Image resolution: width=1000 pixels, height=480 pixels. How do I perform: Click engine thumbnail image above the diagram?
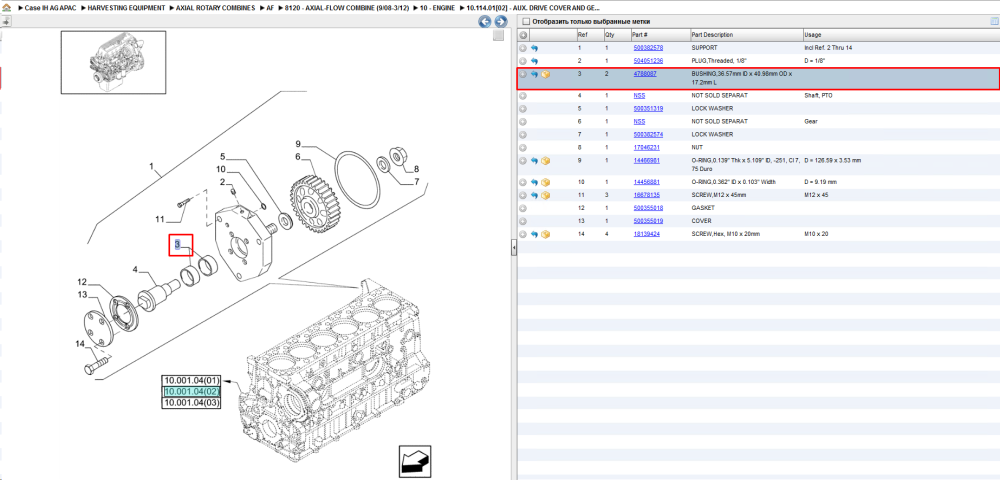116,62
